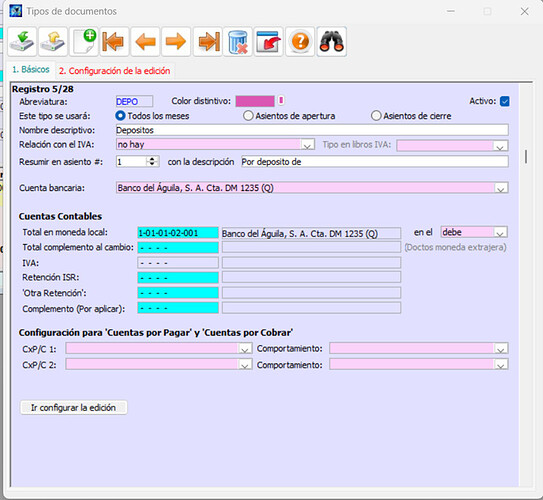Select the Asientos de cierre radio option
Screen dimensions: 543x500
pyautogui.click(x=376, y=116)
